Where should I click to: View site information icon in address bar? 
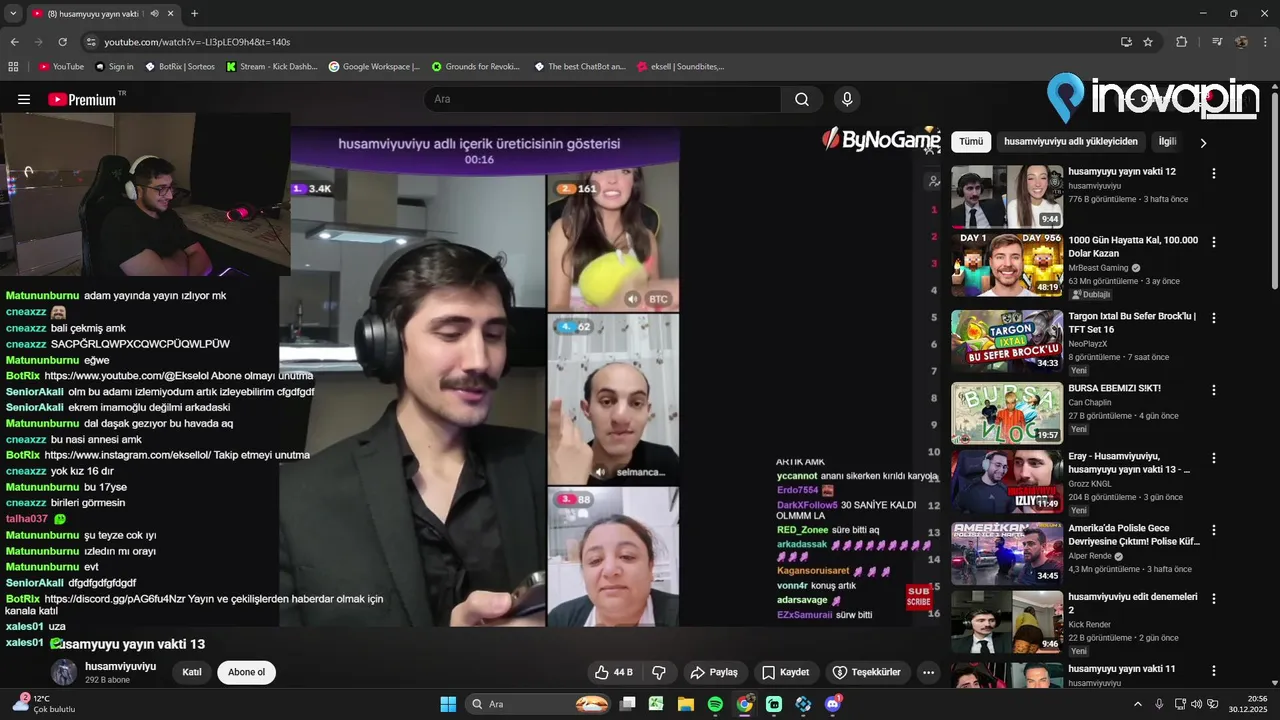point(91,42)
